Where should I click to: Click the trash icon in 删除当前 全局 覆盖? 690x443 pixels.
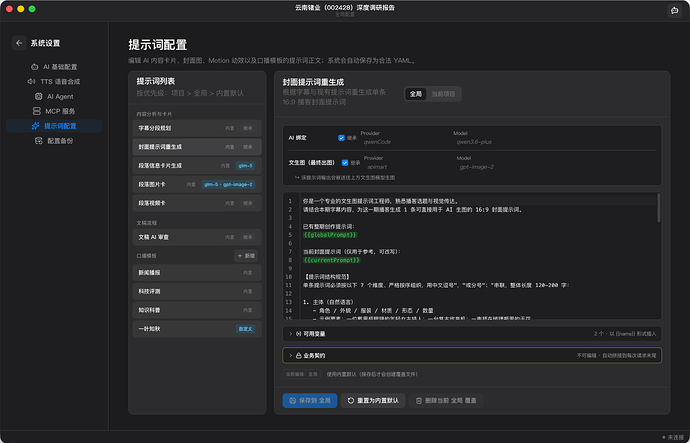[x=419, y=401]
